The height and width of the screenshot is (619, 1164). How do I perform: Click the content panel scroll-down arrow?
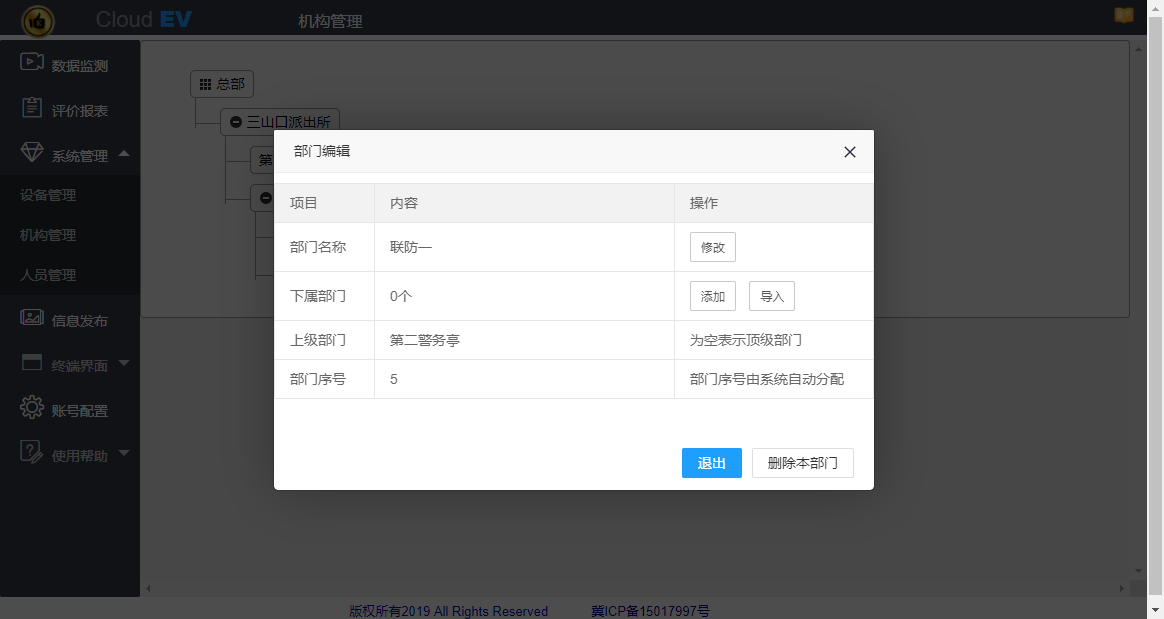[1138, 571]
